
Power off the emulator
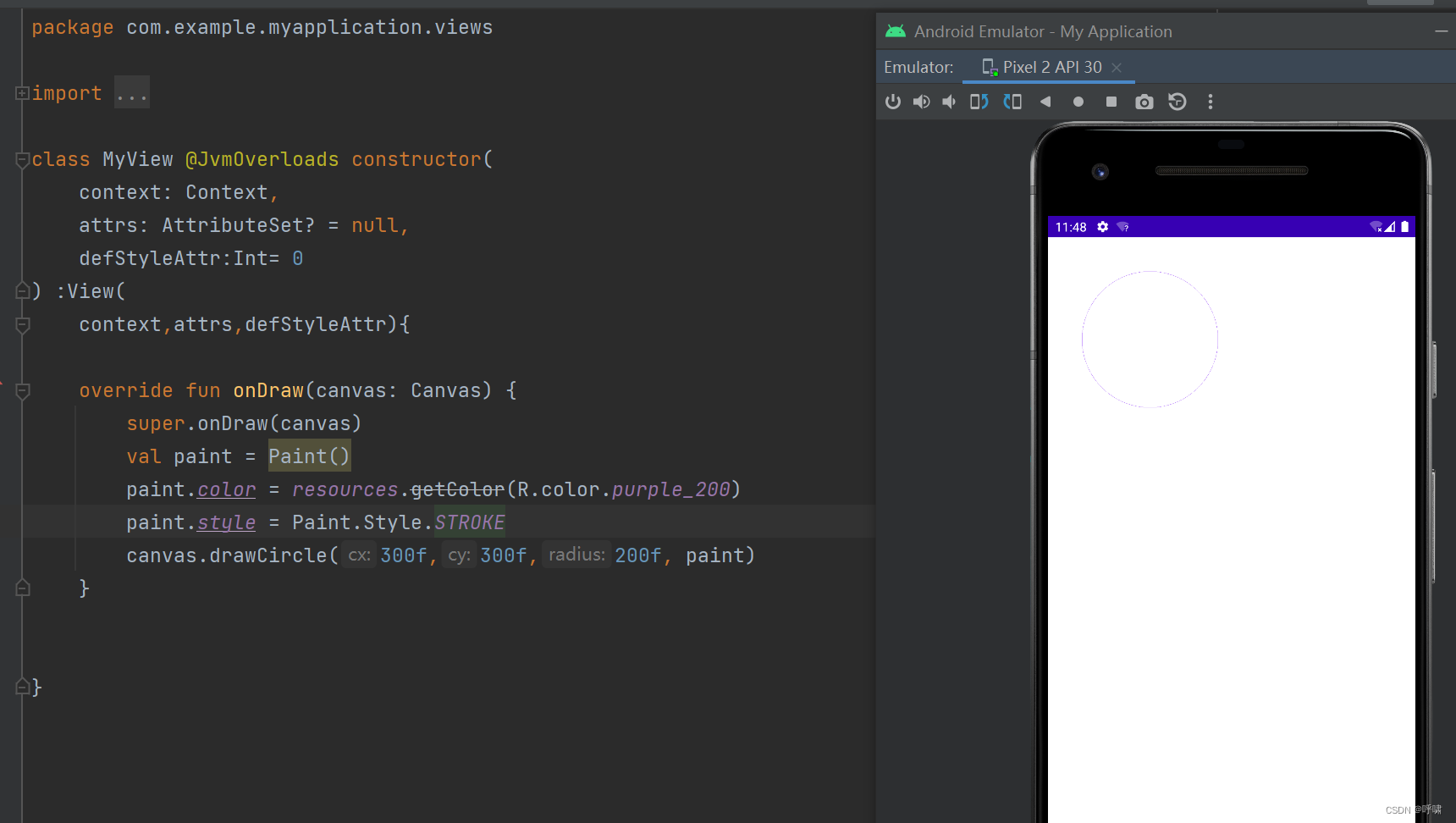point(892,102)
